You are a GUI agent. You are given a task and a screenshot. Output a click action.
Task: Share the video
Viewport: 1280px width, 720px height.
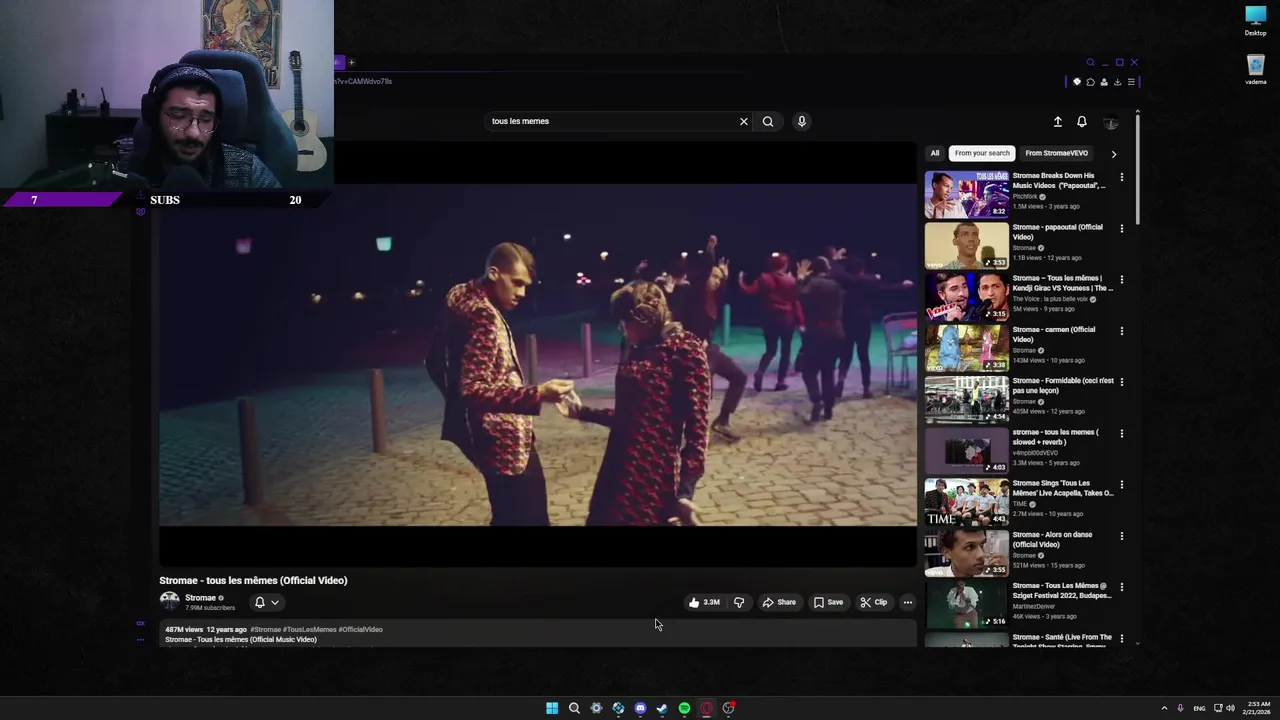779,602
